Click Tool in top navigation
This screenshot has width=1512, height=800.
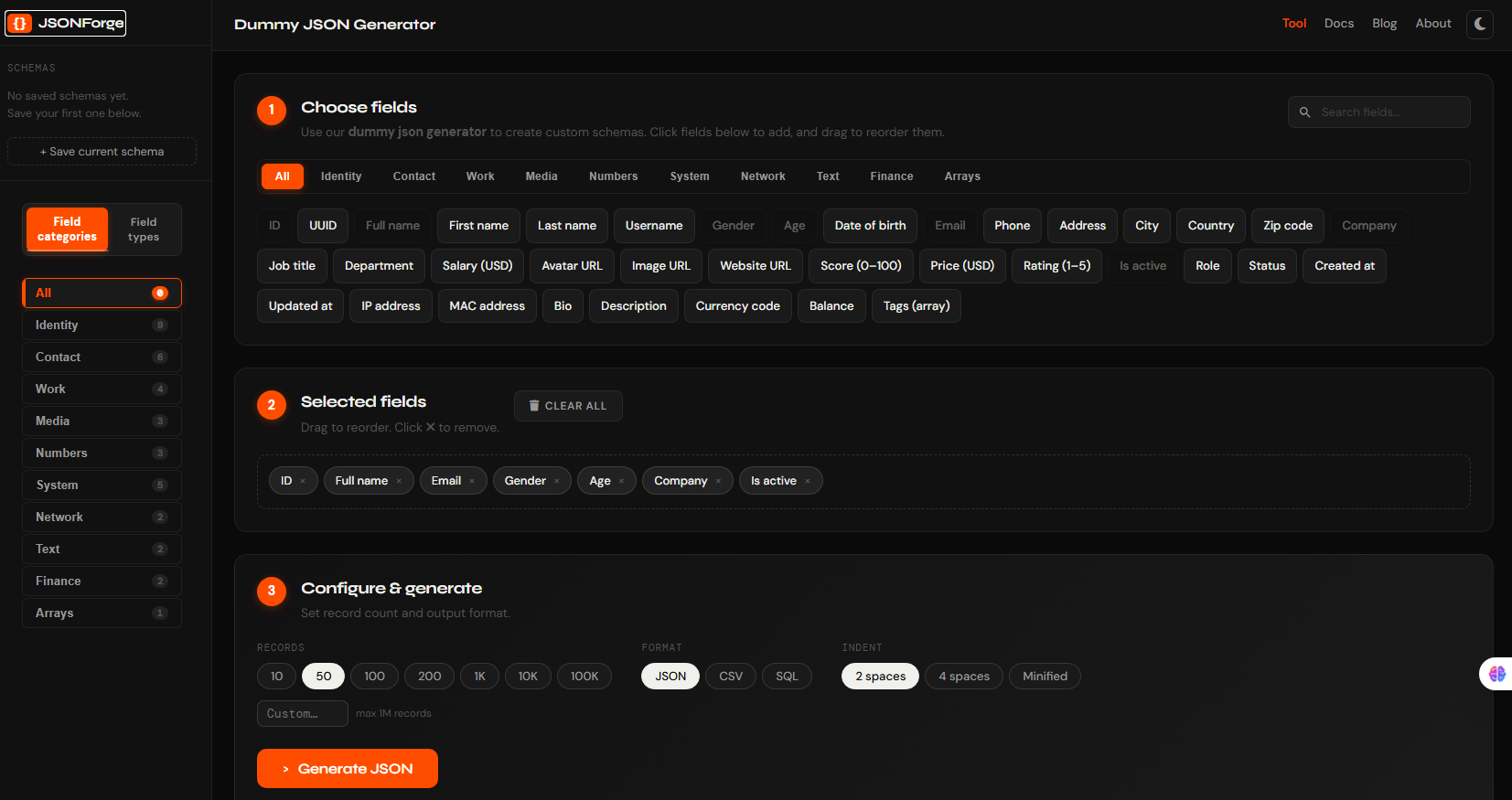coord(1293,24)
